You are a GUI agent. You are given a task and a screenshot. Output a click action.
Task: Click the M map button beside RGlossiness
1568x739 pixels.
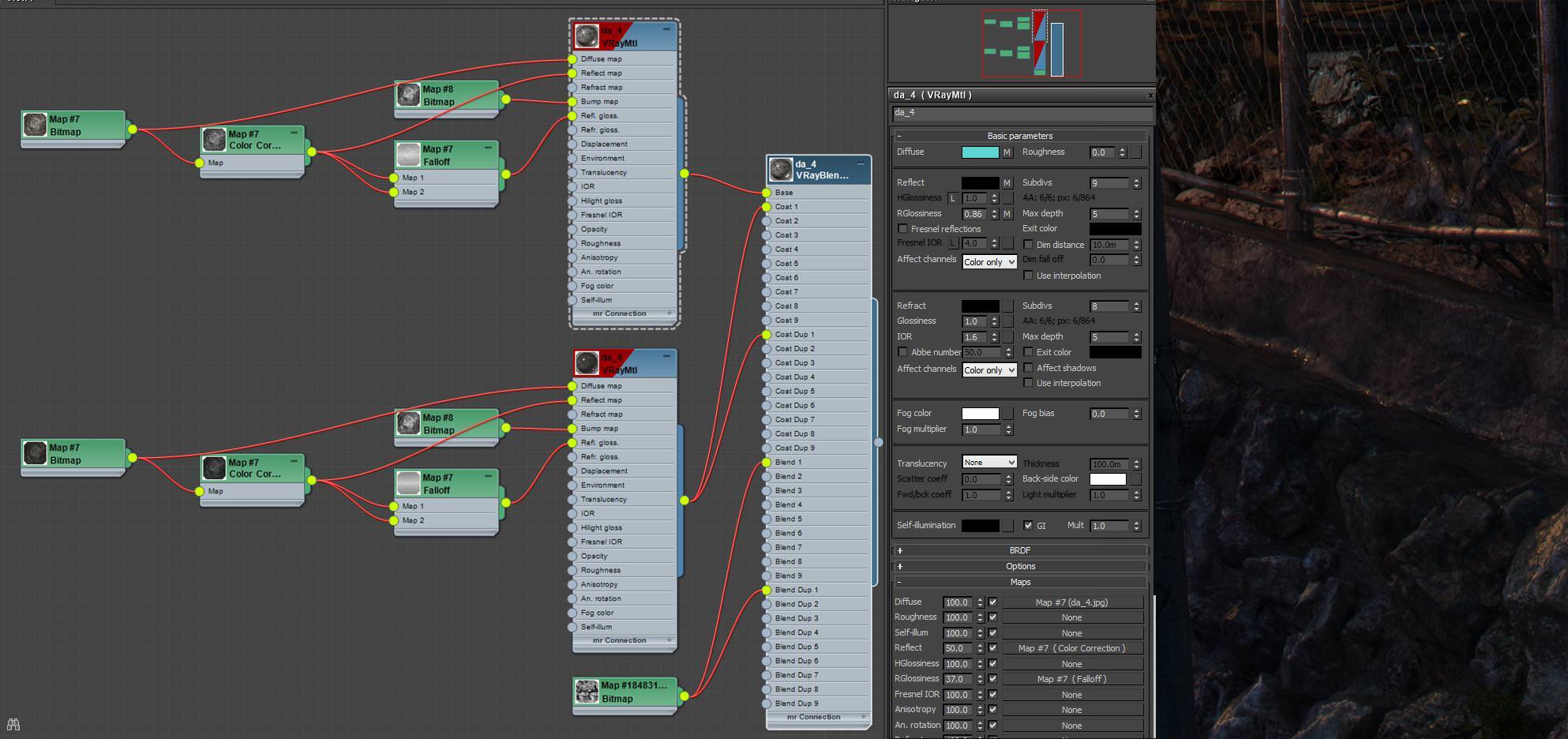click(1007, 214)
